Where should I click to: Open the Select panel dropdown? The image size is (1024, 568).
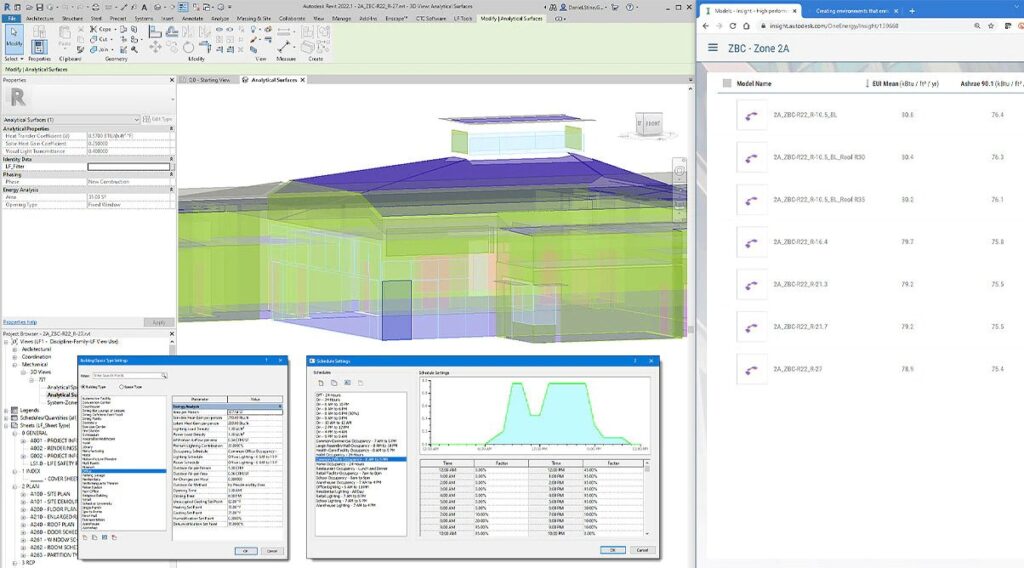[14, 59]
